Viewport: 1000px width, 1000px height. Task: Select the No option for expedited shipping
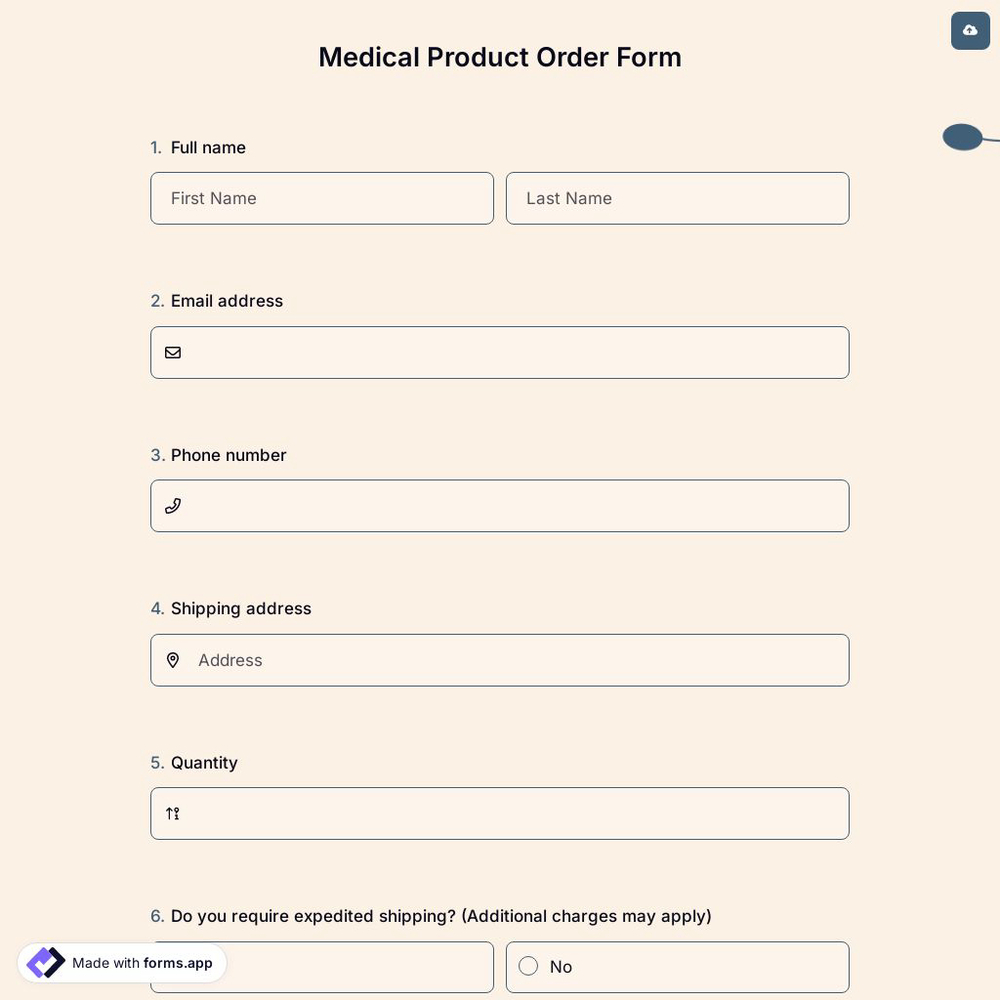pyautogui.click(x=677, y=966)
